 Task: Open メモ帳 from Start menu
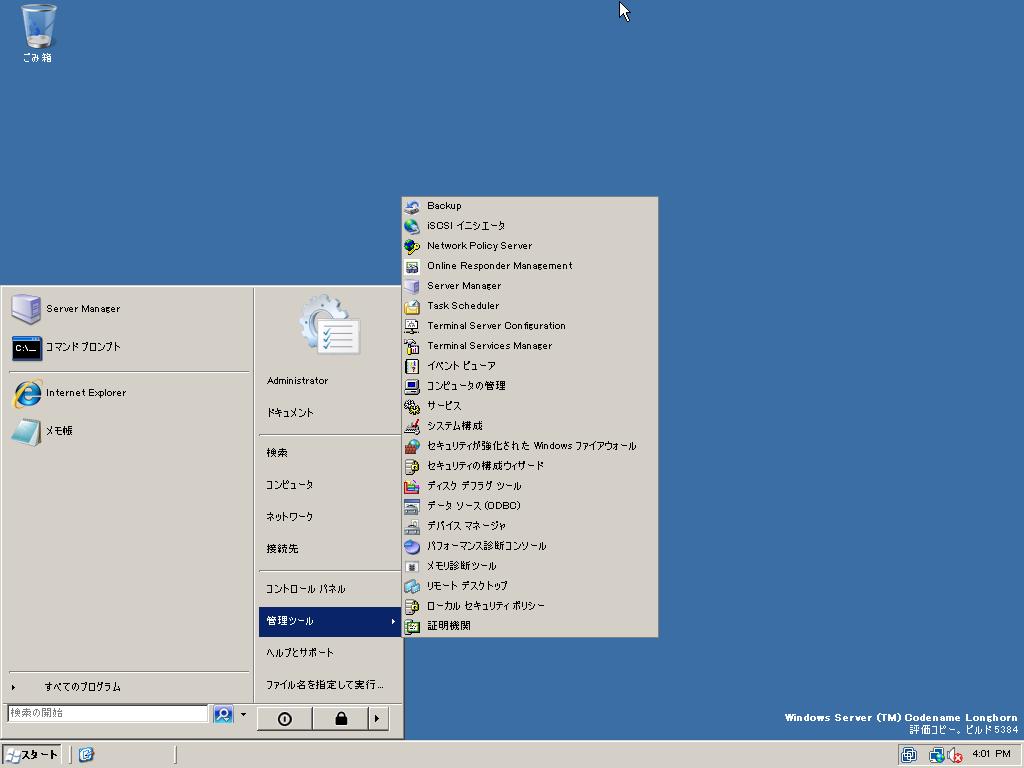[129, 431]
